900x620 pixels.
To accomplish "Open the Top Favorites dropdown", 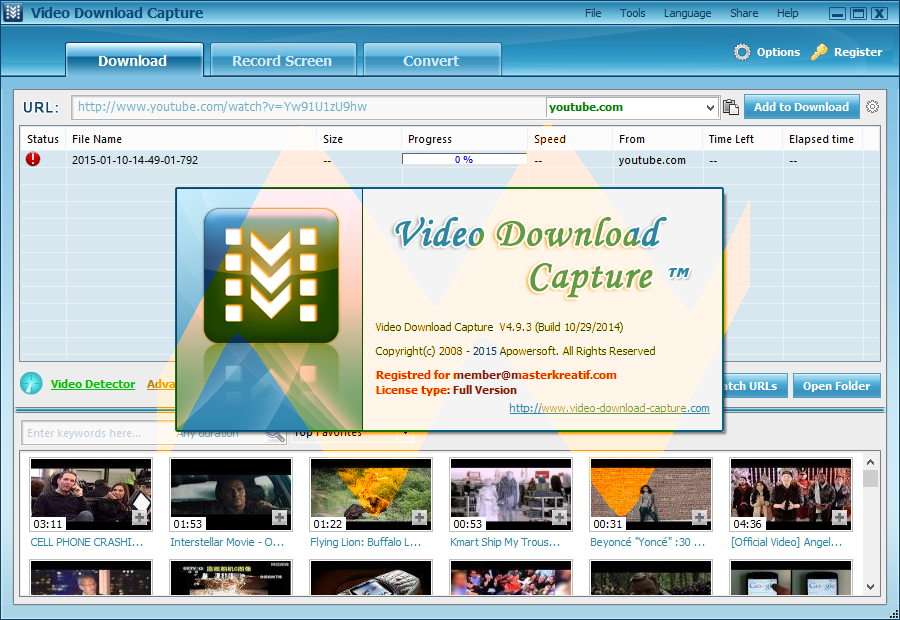I will click(x=405, y=433).
